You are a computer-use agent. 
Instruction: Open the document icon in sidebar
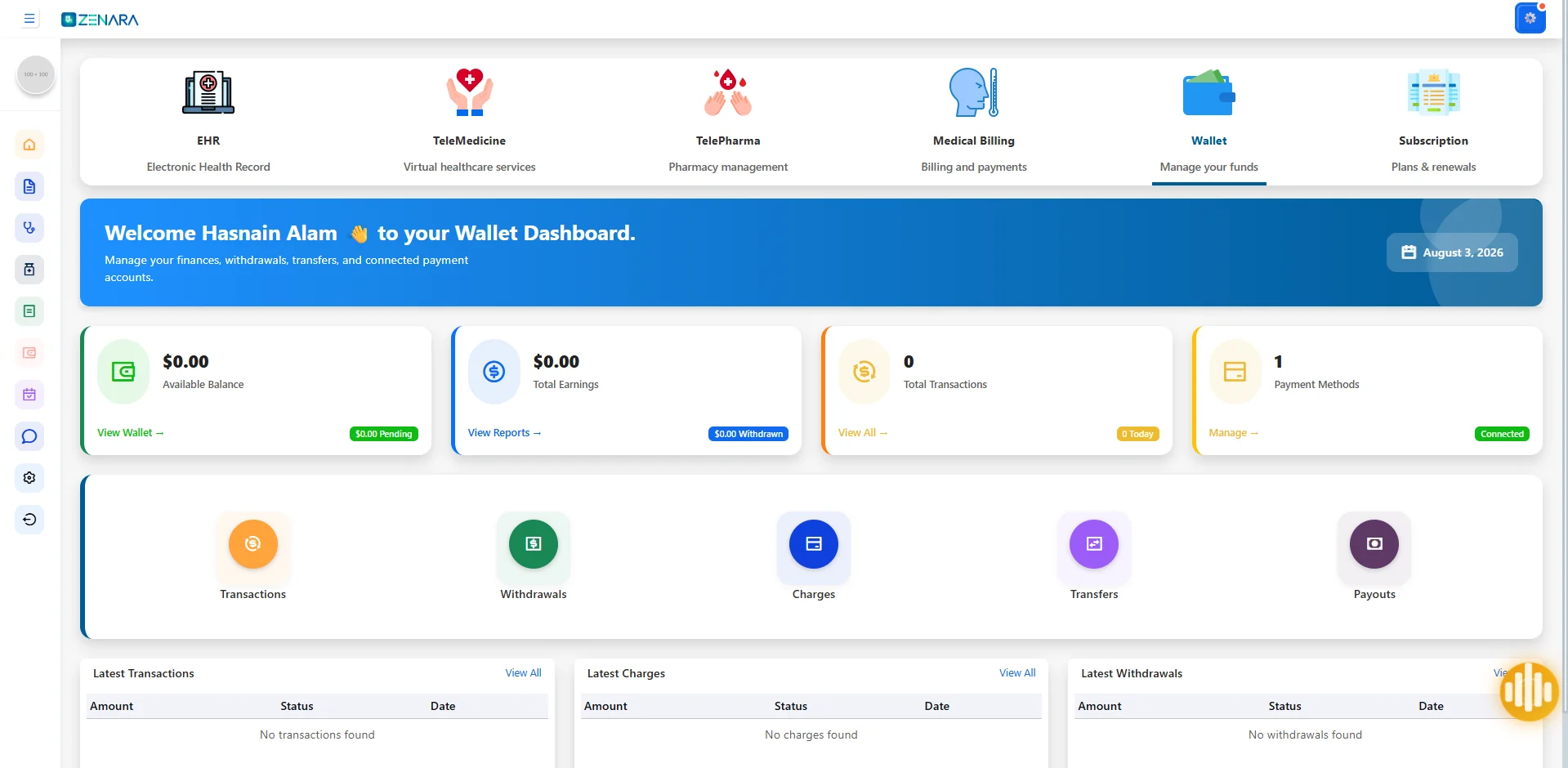[x=29, y=186]
